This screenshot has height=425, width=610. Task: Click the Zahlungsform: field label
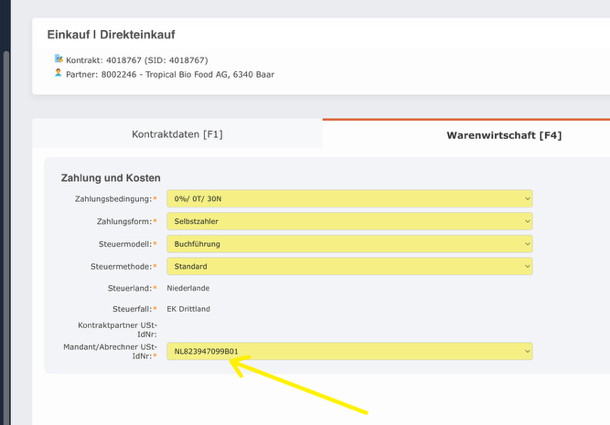point(124,221)
